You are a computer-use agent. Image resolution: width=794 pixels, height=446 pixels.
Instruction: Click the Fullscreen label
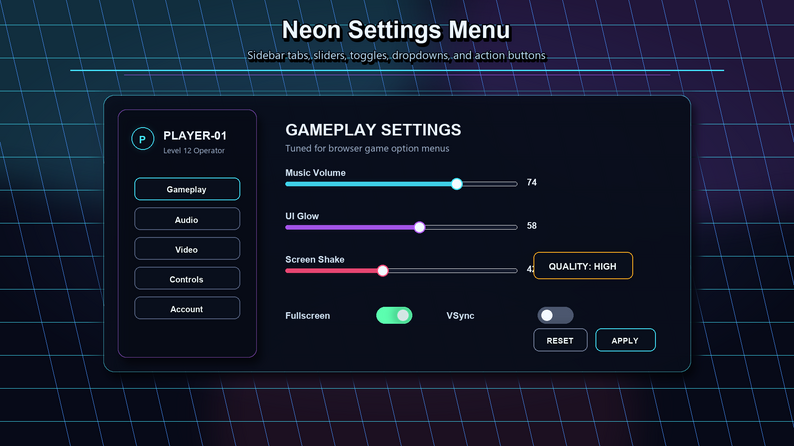tap(307, 316)
